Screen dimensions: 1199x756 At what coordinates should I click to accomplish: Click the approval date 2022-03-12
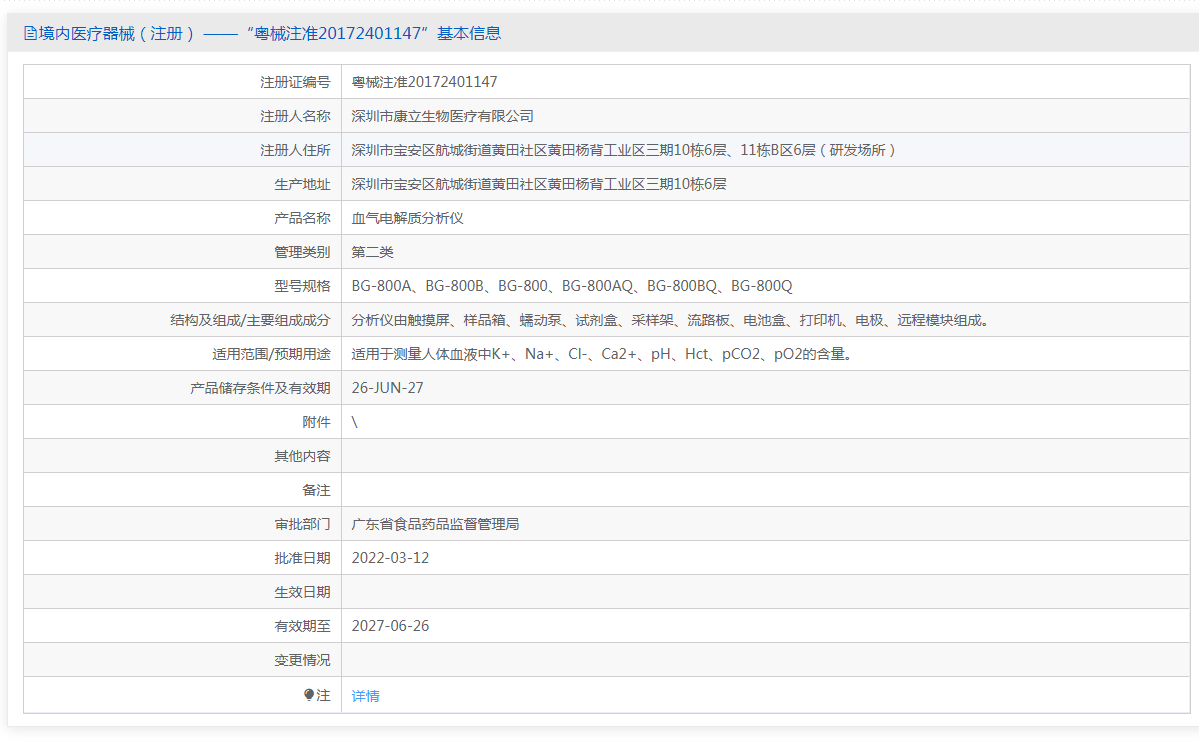390,558
